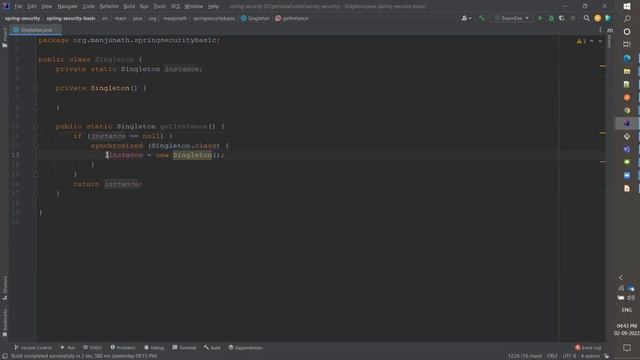Click the Stop icon in toolbar
Viewport: 640px width, 360px height.
tap(573, 18)
